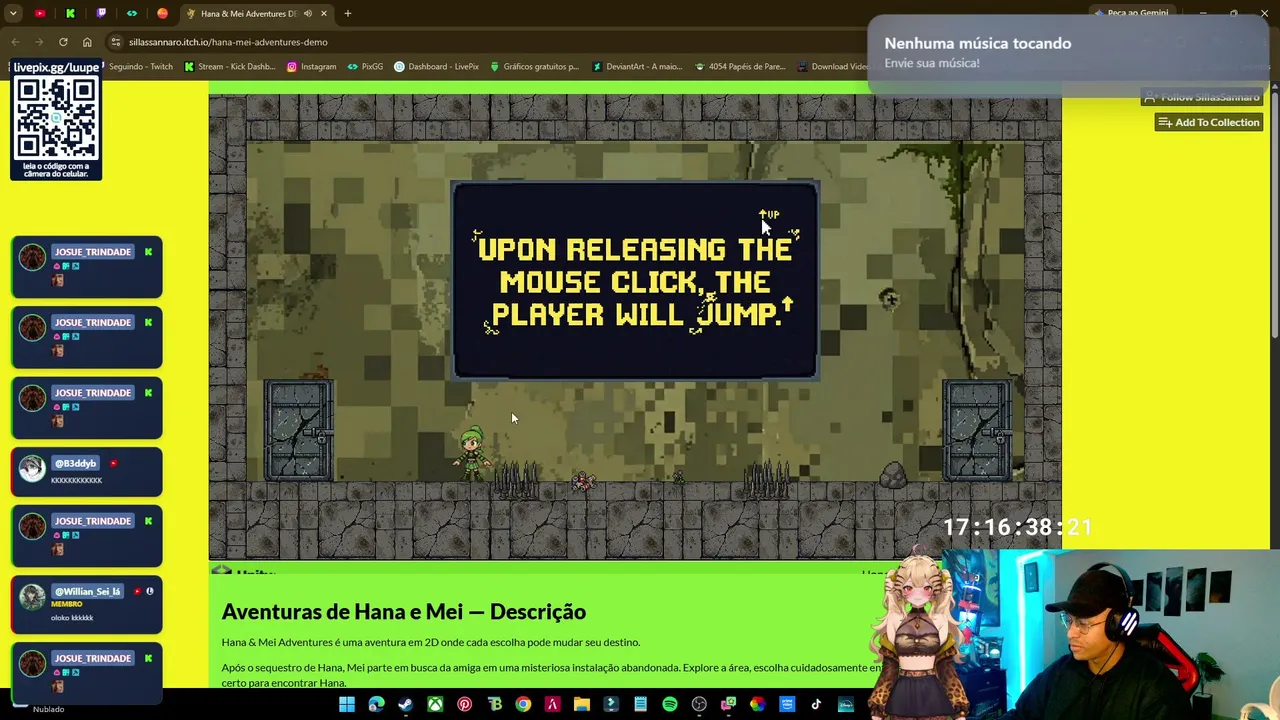Open the Gráficos gratuitos bookmark
The width and height of the screenshot is (1280, 720).
pyautogui.click(x=535, y=67)
